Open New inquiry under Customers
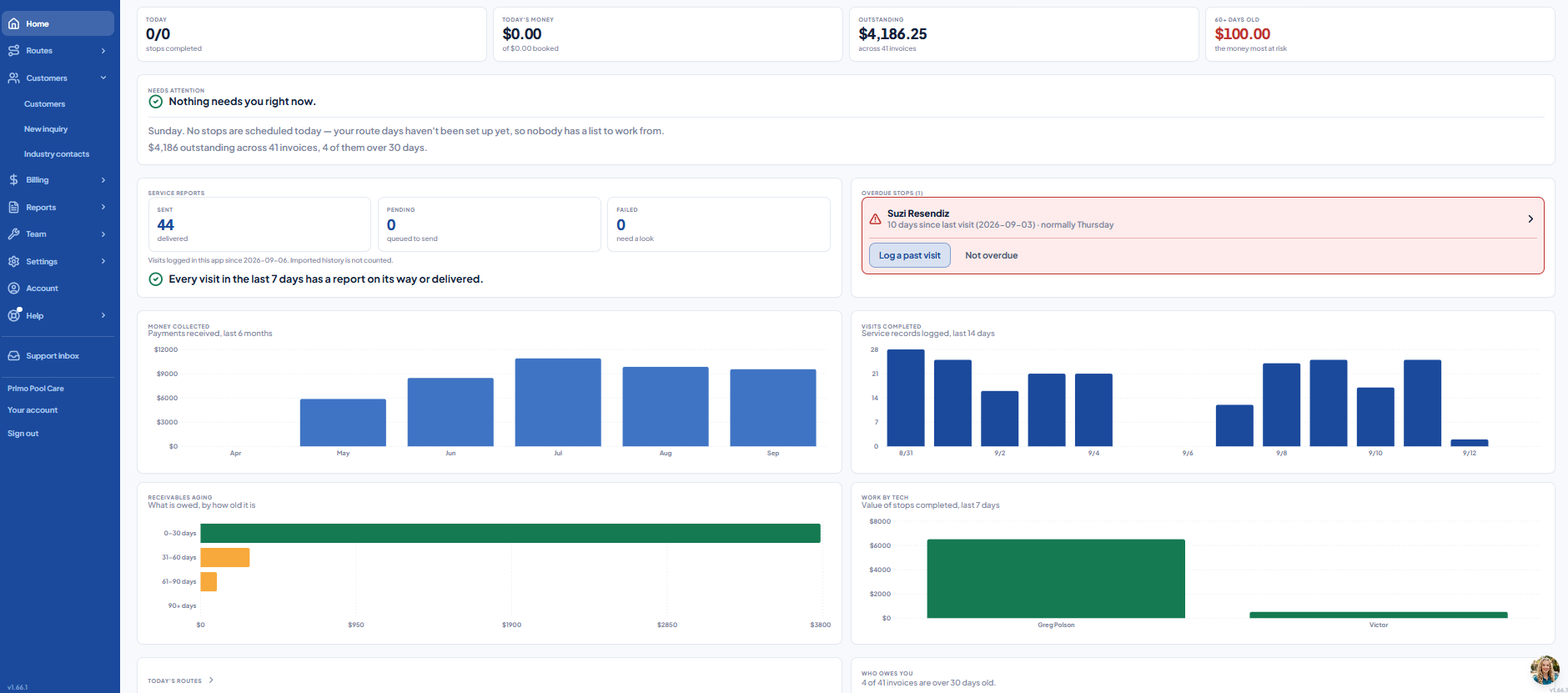 click(x=46, y=129)
